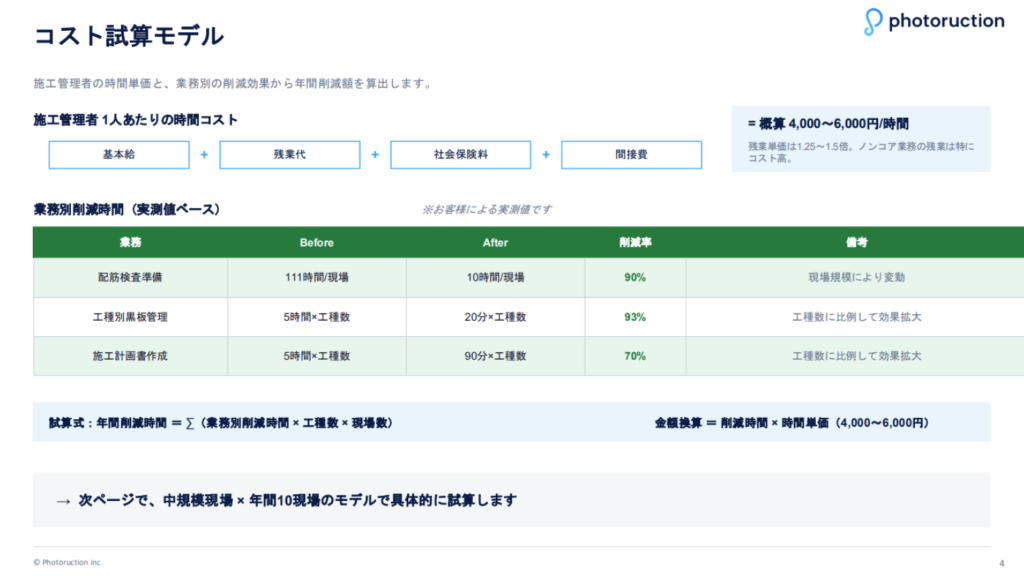Click the photoruction logo
Image resolution: width=1024 pixels, height=576 pixels.
tap(934, 22)
